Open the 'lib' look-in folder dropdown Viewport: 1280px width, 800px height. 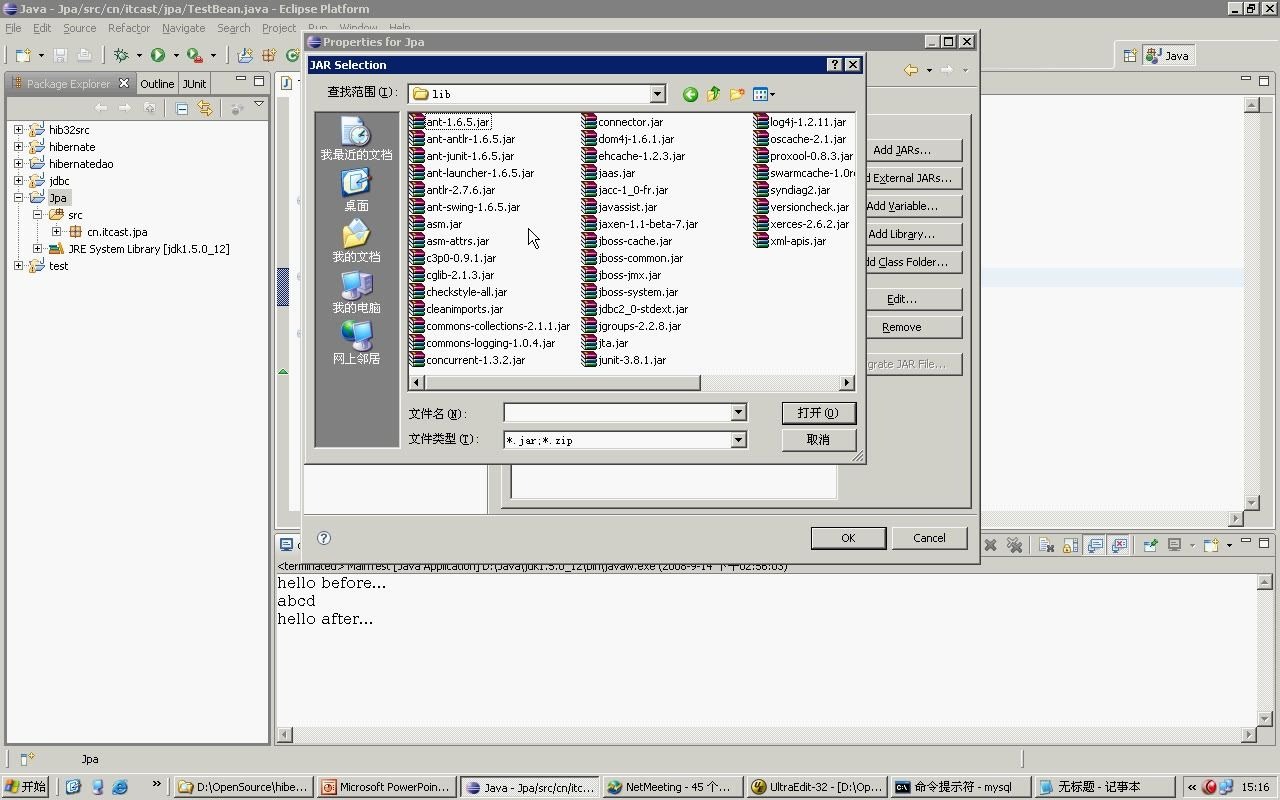tap(657, 94)
